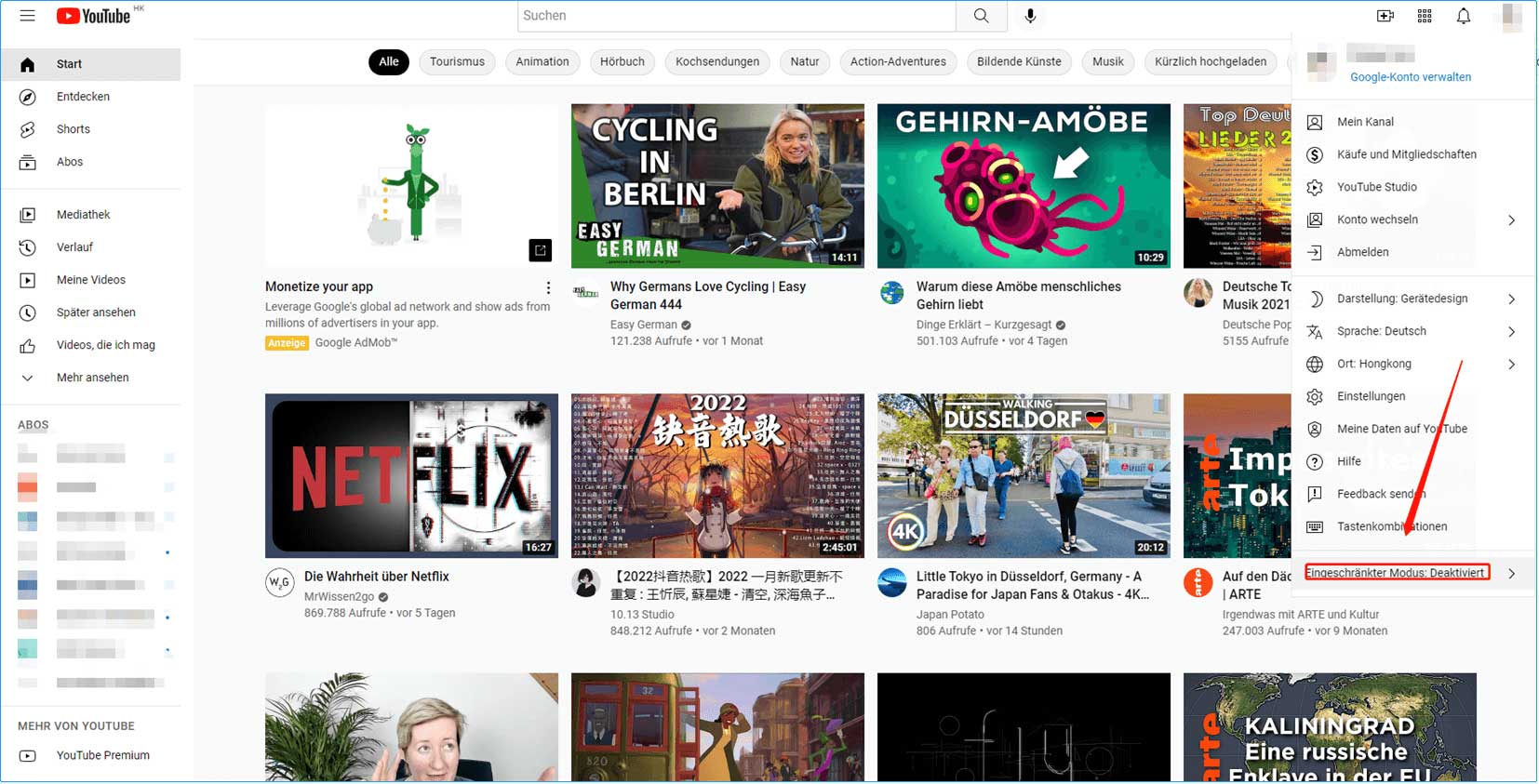Image resolution: width=1539 pixels, height=784 pixels.
Task: Open Mein Kanal from account menu
Action: [x=1413, y=122]
